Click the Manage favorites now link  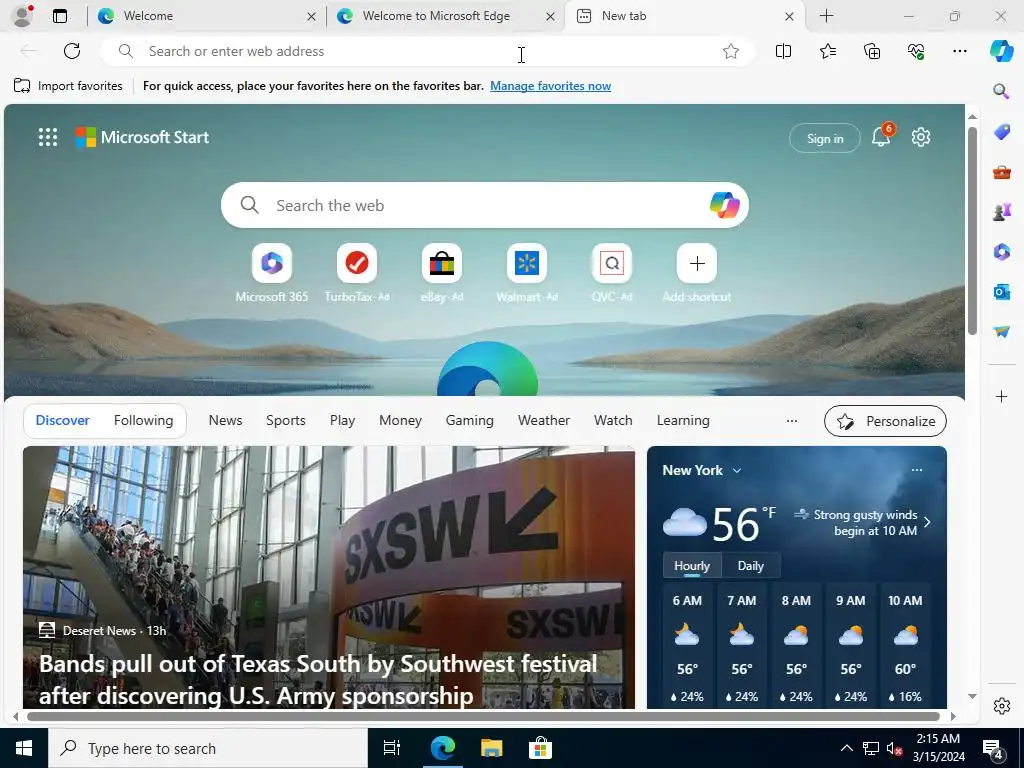pos(551,86)
